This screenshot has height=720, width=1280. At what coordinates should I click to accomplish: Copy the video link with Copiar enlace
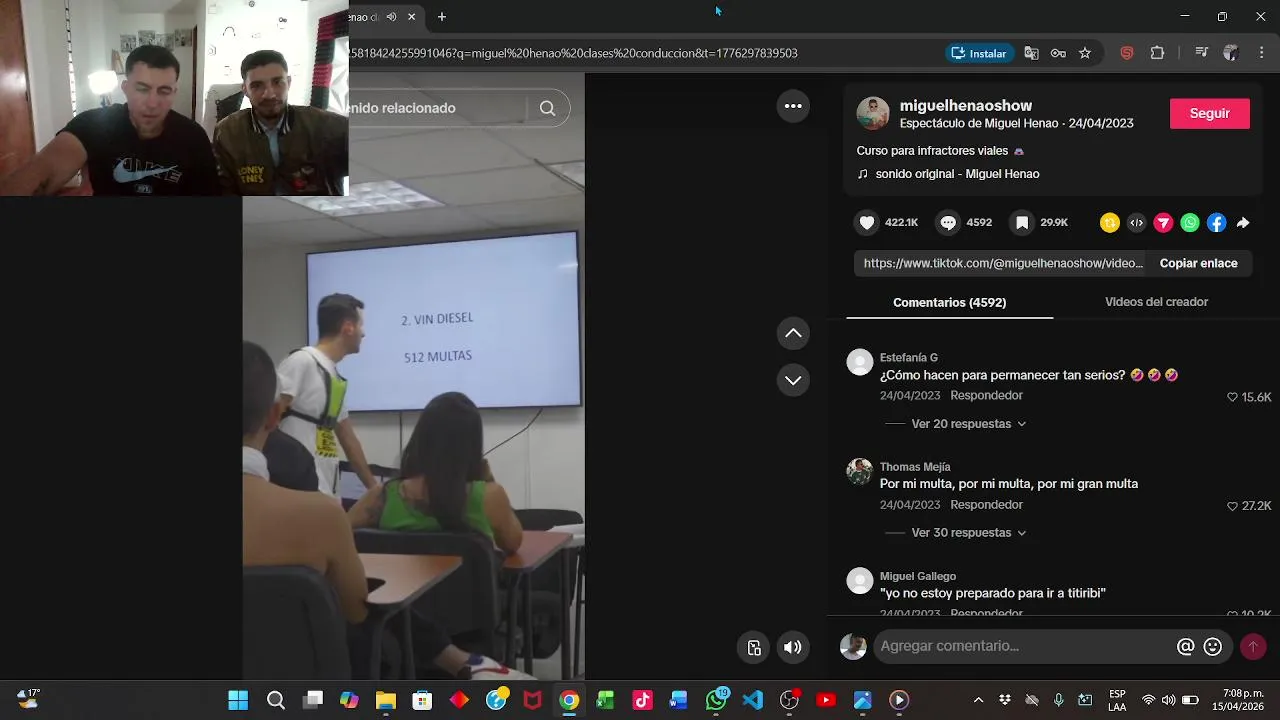pos(1198,263)
